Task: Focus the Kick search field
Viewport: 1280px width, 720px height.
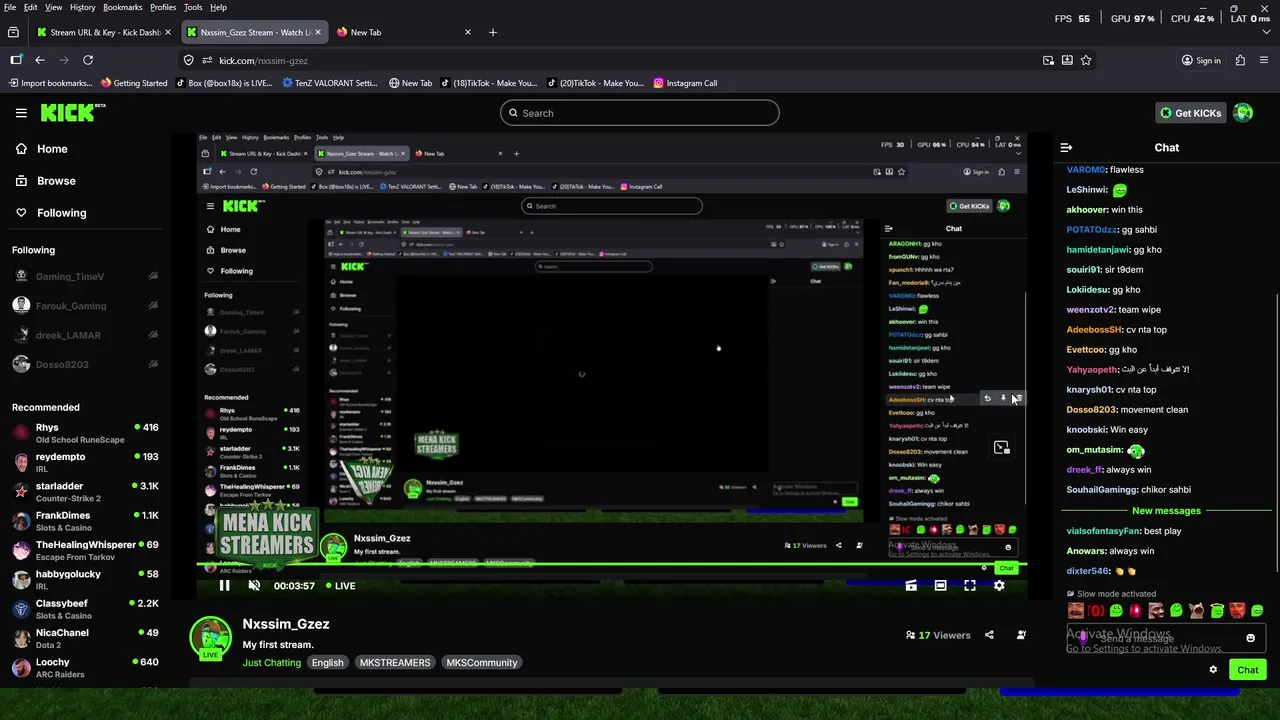Action: 640,113
